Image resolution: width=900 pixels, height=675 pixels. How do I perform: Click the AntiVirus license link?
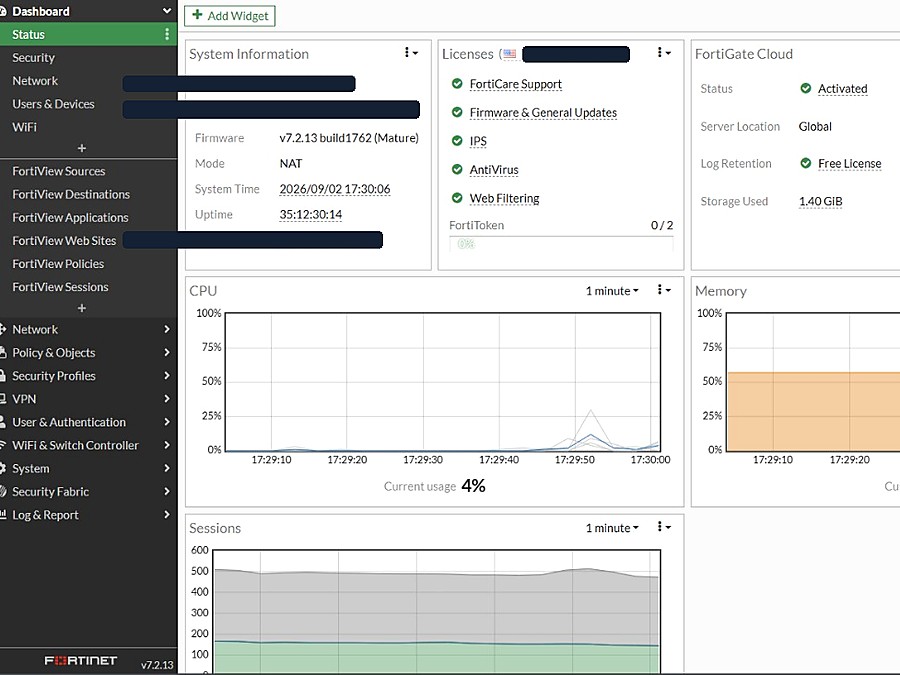(x=494, y=169)
